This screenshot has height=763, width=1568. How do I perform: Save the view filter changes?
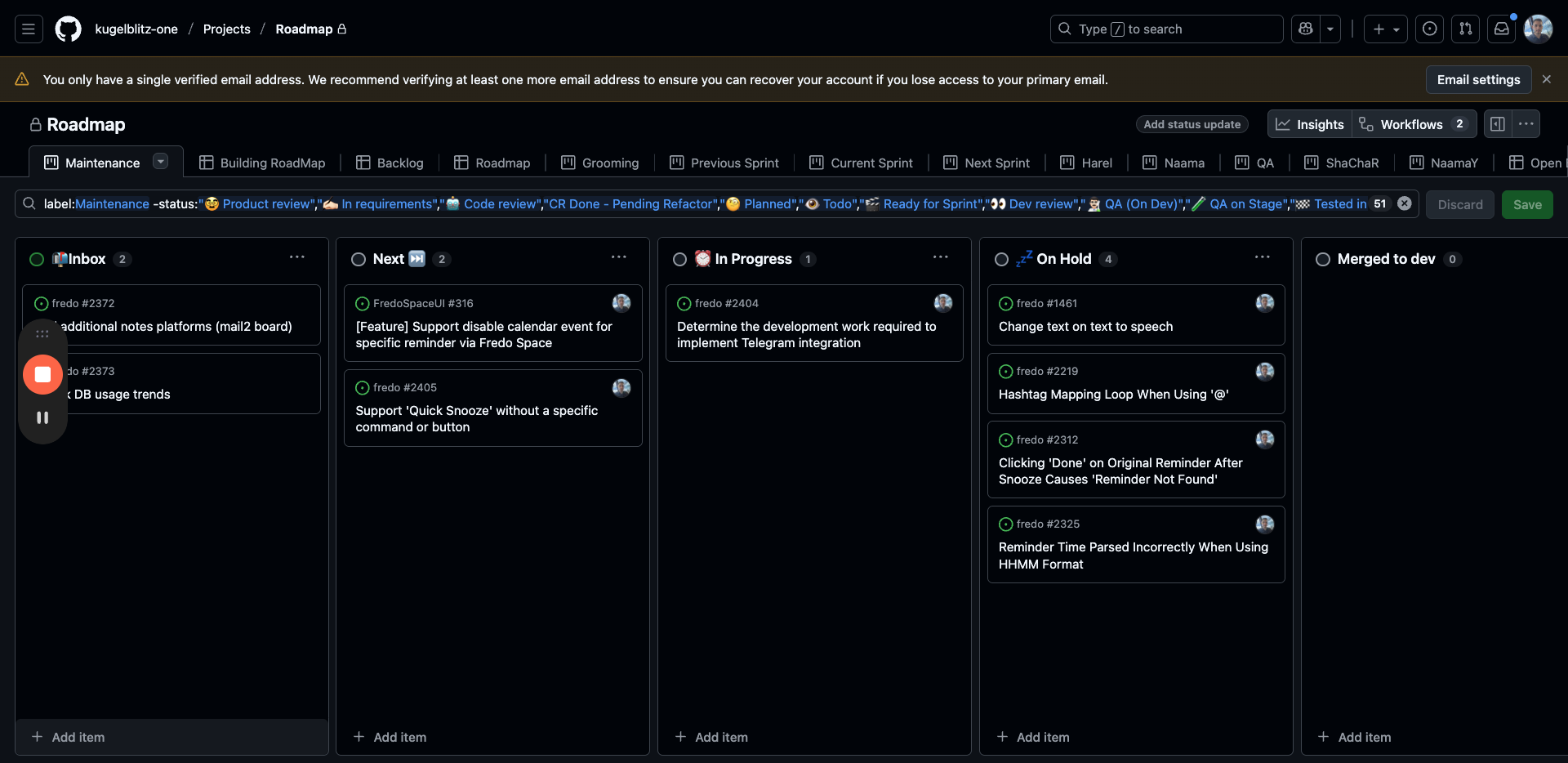pos(1526,204)
